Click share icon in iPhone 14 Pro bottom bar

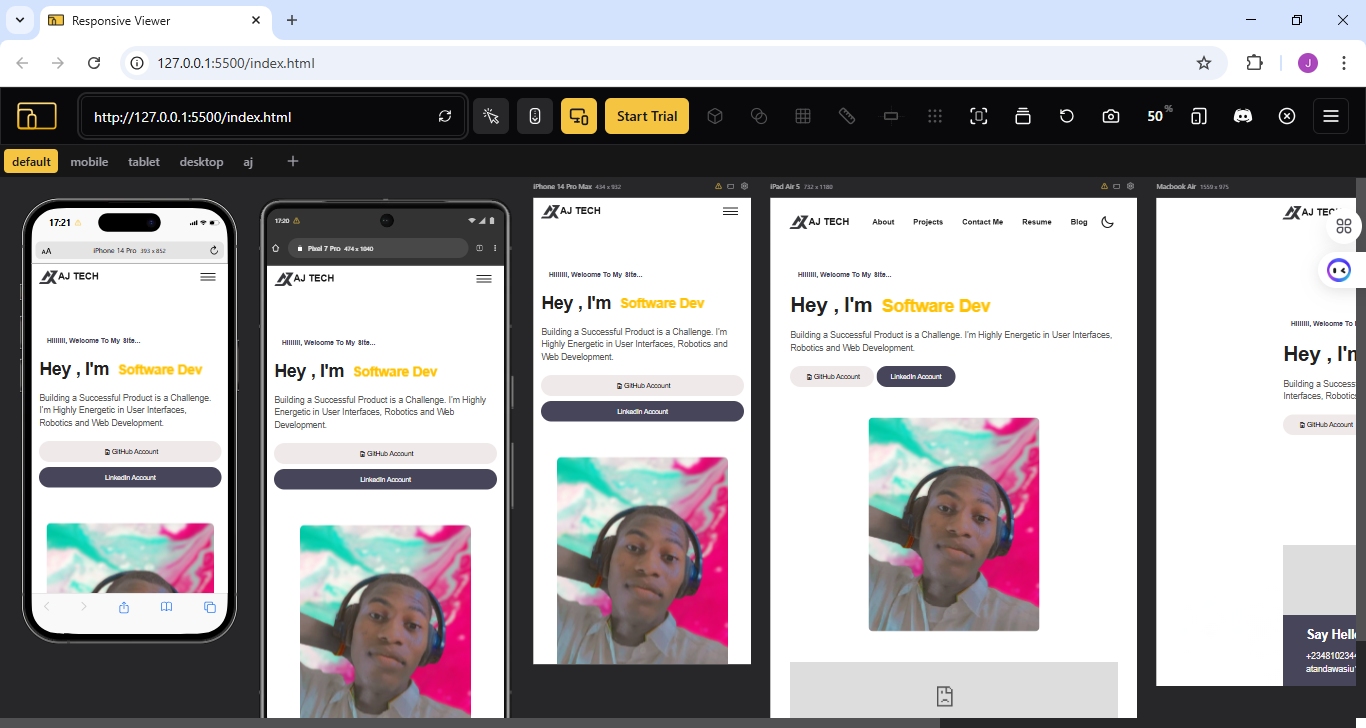click(x=124, y=607)
